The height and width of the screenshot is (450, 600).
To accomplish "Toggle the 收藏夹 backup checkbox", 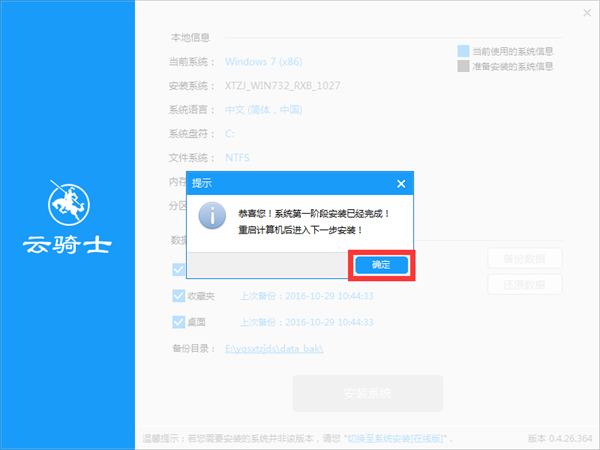I will [178, 296].
